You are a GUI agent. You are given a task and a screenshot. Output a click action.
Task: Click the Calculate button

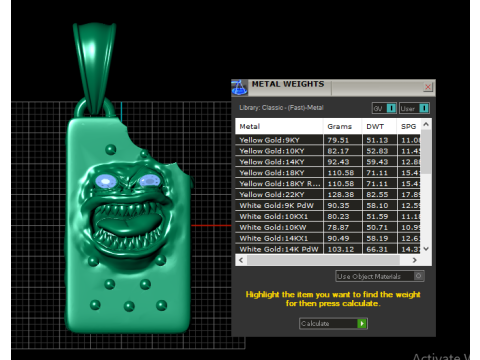coord(333,323)
